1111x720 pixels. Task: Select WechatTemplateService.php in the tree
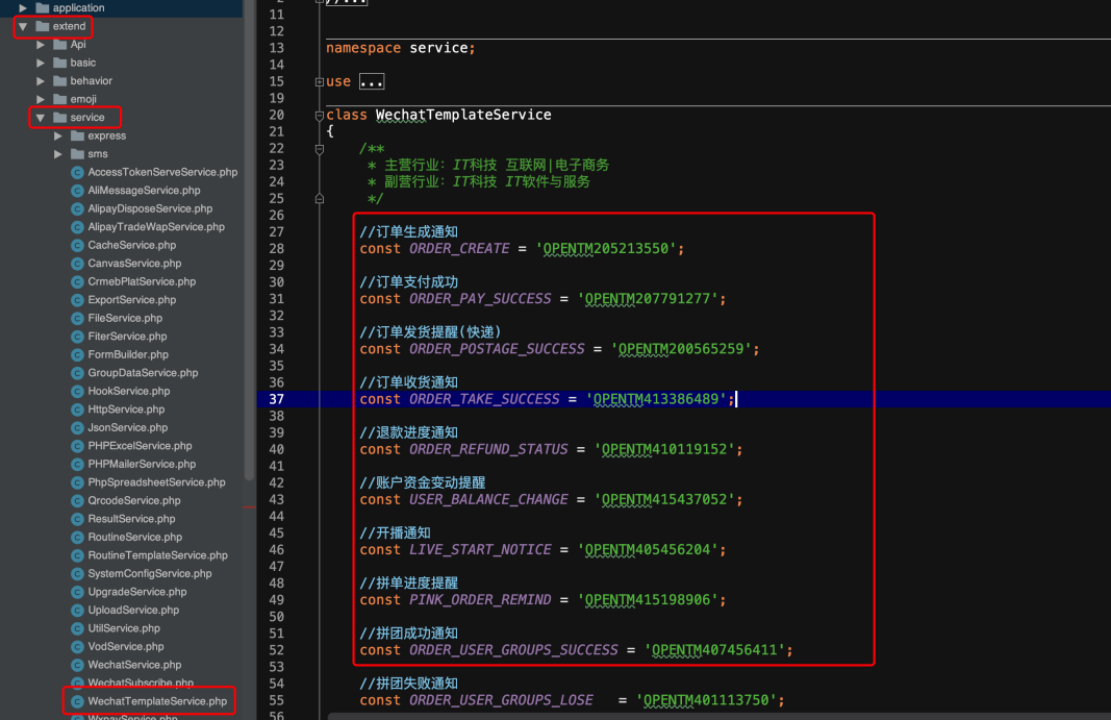pos(157,702)
